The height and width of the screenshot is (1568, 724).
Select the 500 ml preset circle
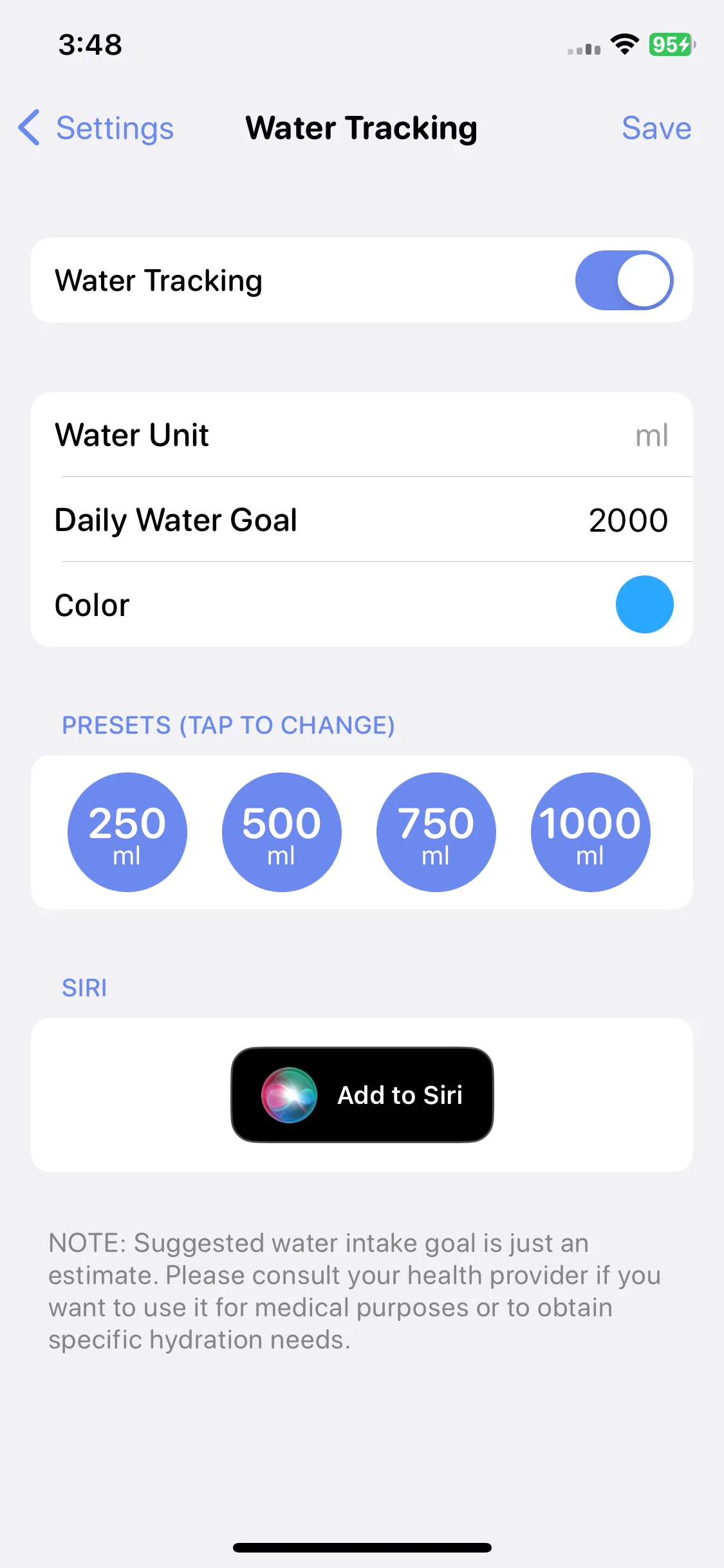(282, 832)
